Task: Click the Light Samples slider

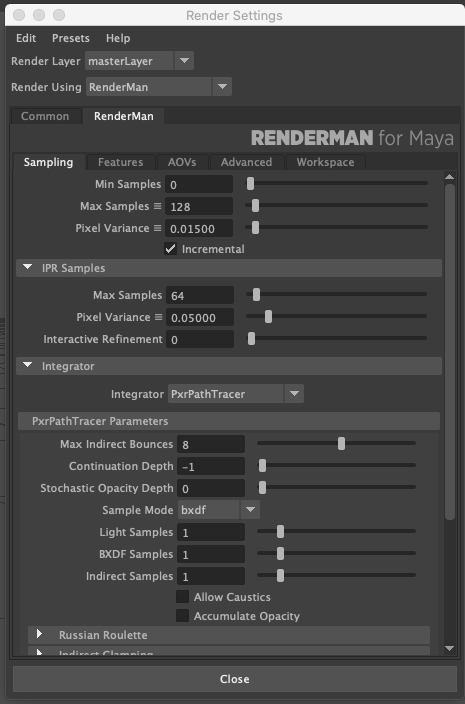Action: pos(336,532)
